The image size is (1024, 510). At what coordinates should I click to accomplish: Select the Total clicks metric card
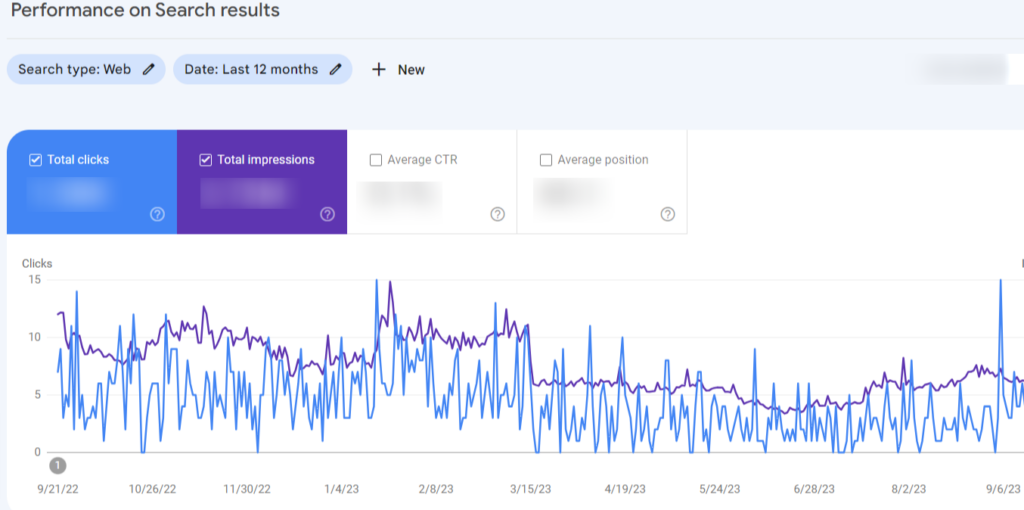pyautogui.click(x=92, y=182)
